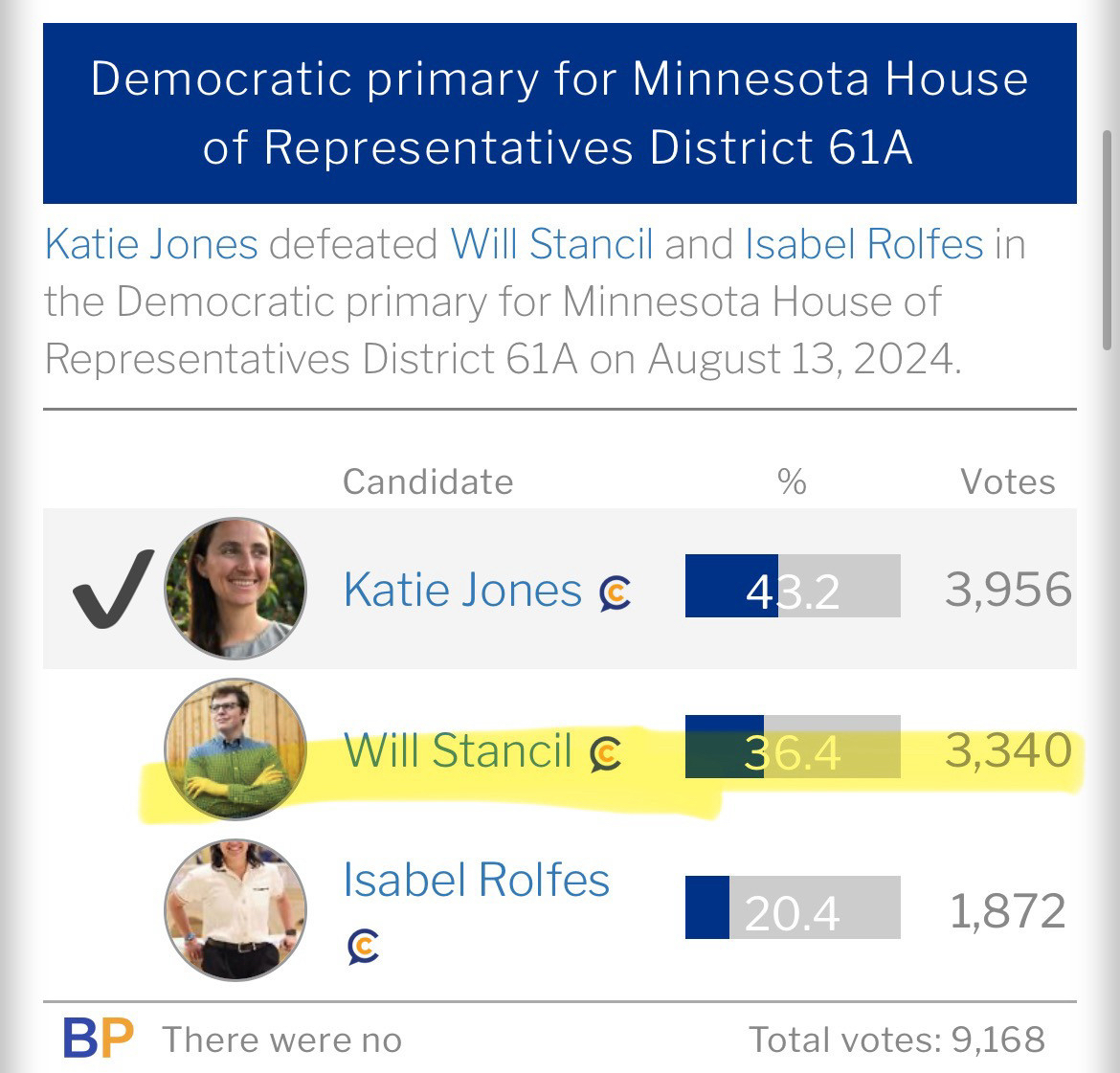This screenshot has height=1073, width=1120.
Task: Click the blue Democratic primary header banner
Action: (559, 113)
